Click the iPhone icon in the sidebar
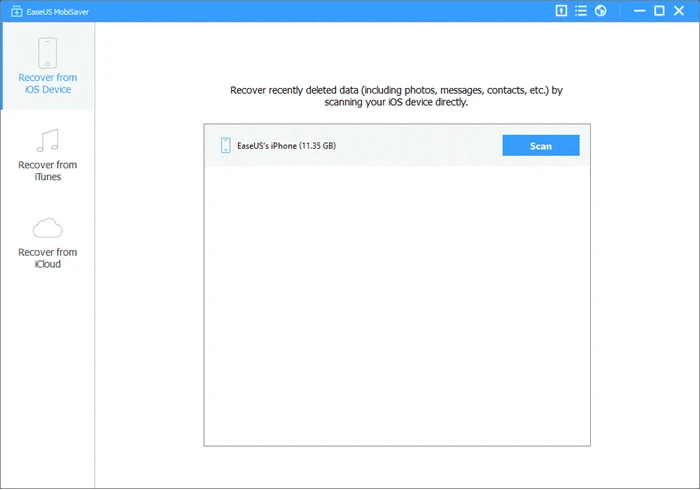Viewport: 700px width, 490px height. [x=47, y=52]
